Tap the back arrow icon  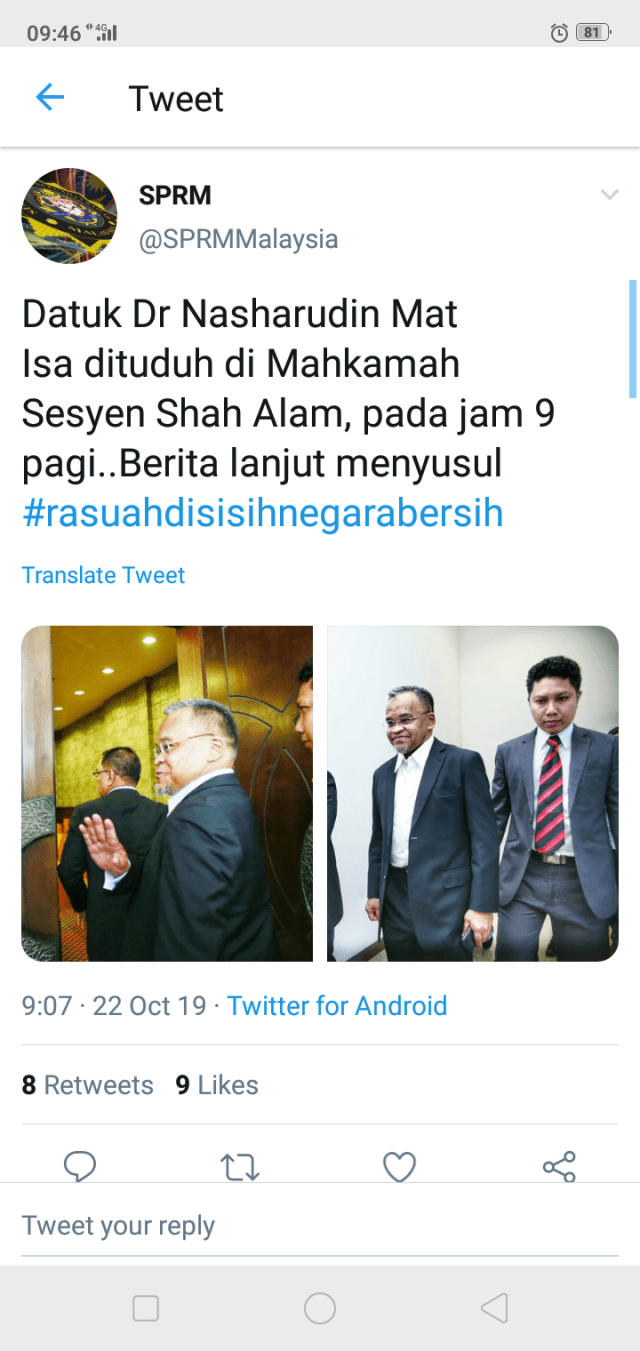pos(50,97)
